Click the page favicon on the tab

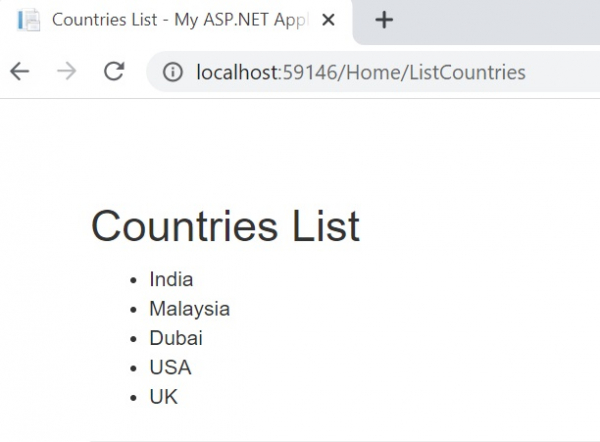tap(29, 20)
